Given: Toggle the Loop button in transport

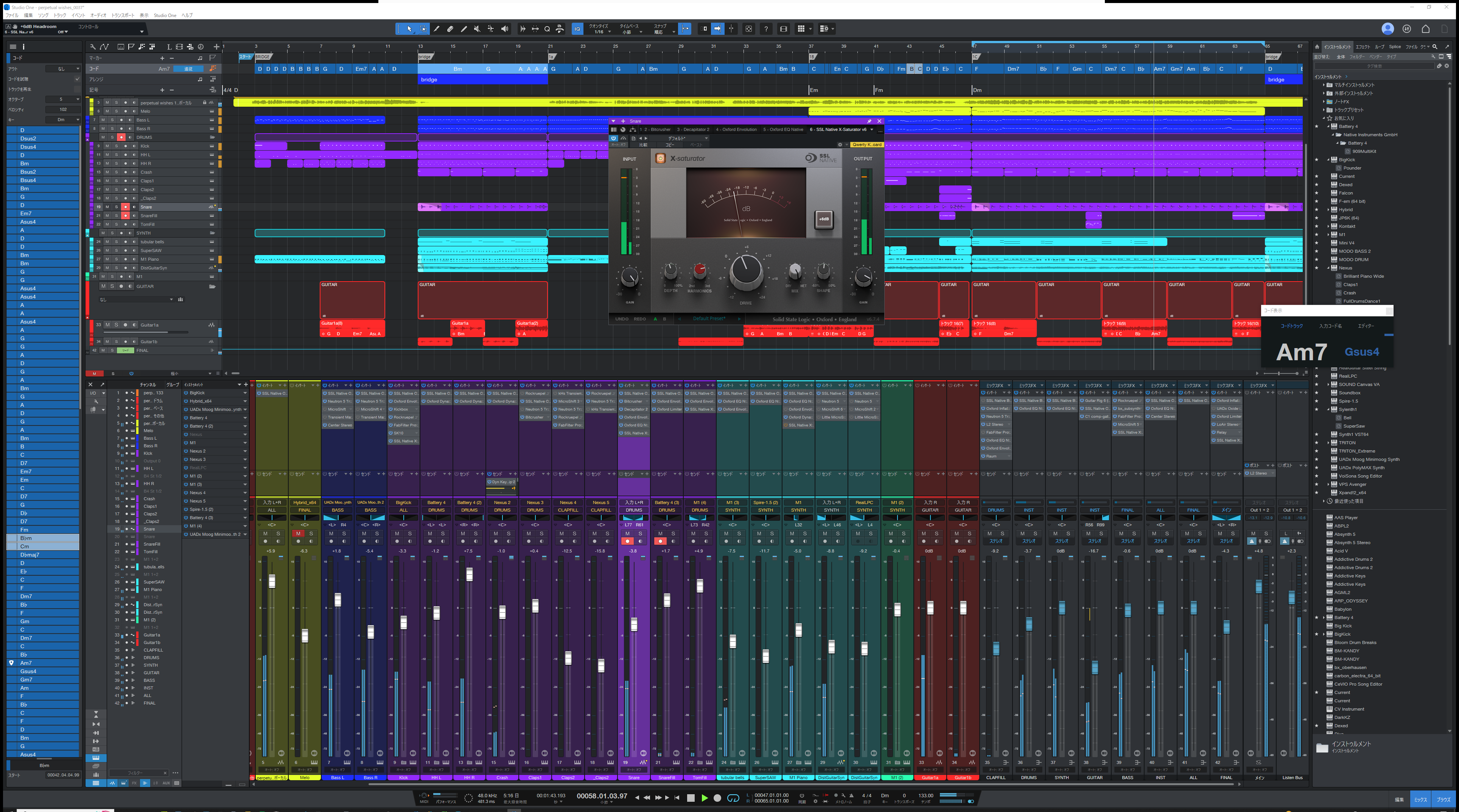Looking at the screenshot, I should [733, 798].
